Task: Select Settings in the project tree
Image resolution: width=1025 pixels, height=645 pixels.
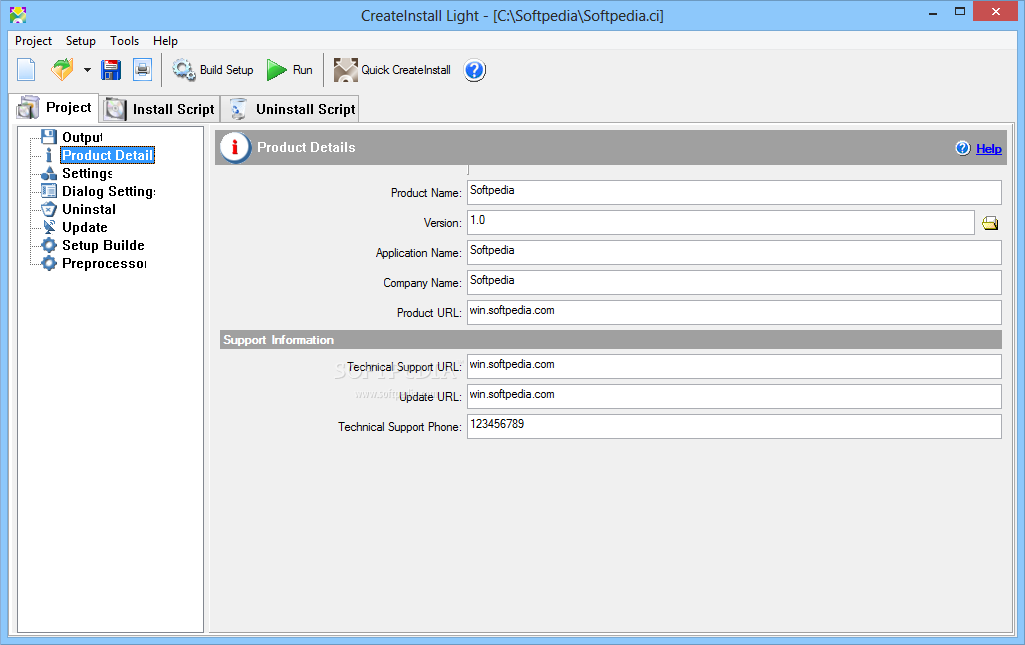Action: tap(87, 173)
